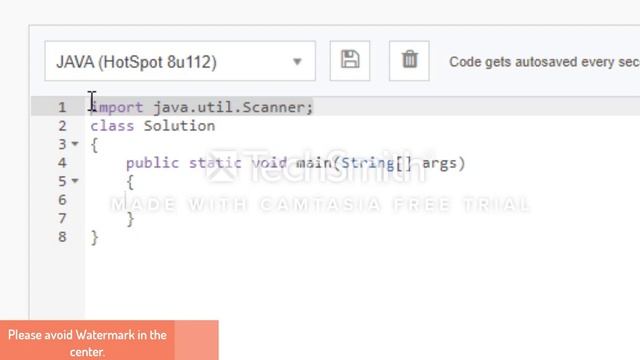Viewport: 640px width, 360px height.
Task: Delete code using trash can icon
Action: 409,61
